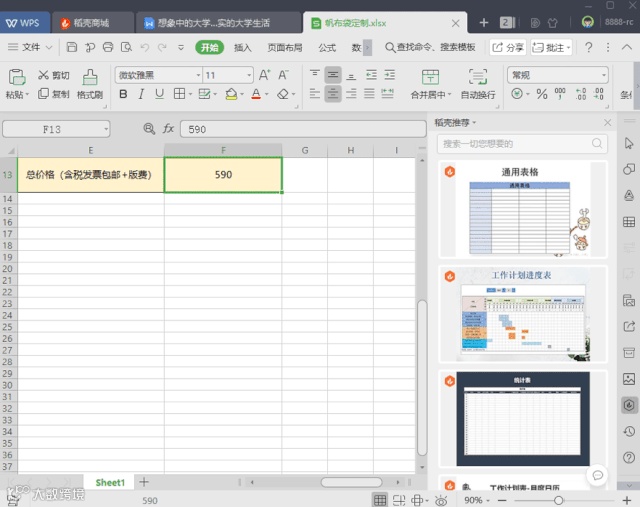
Task: Click the font color A swatch
Action: pyautogui.click(x=256, y=94)
